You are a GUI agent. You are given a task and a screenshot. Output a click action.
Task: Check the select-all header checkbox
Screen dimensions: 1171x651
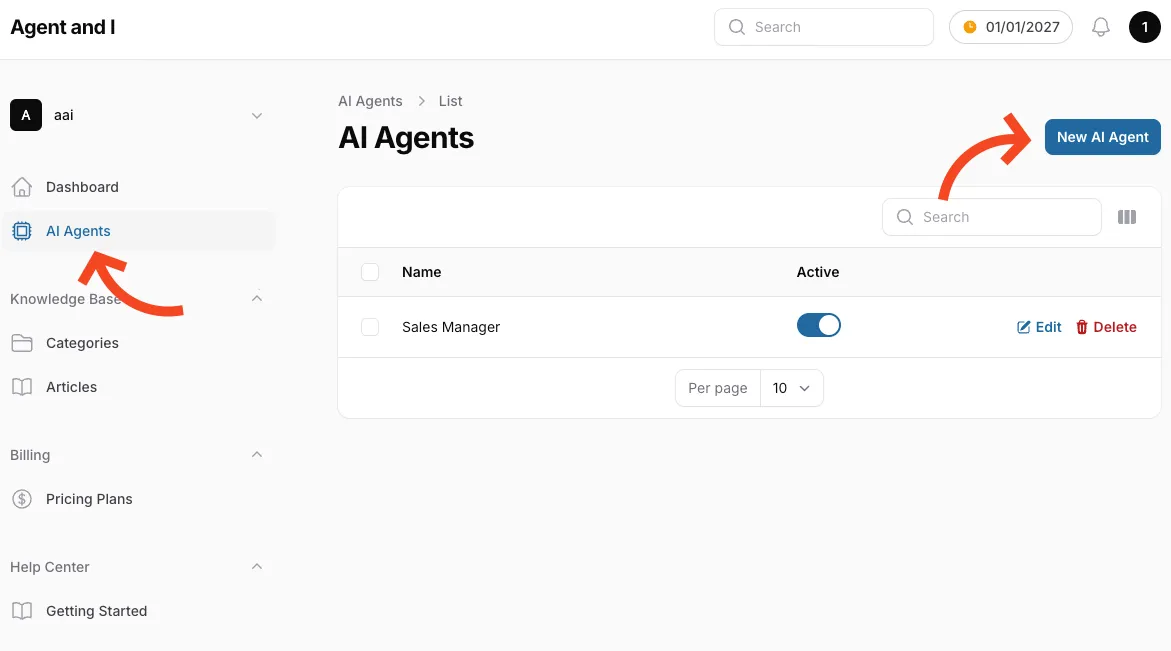click(x=370, y=272)
